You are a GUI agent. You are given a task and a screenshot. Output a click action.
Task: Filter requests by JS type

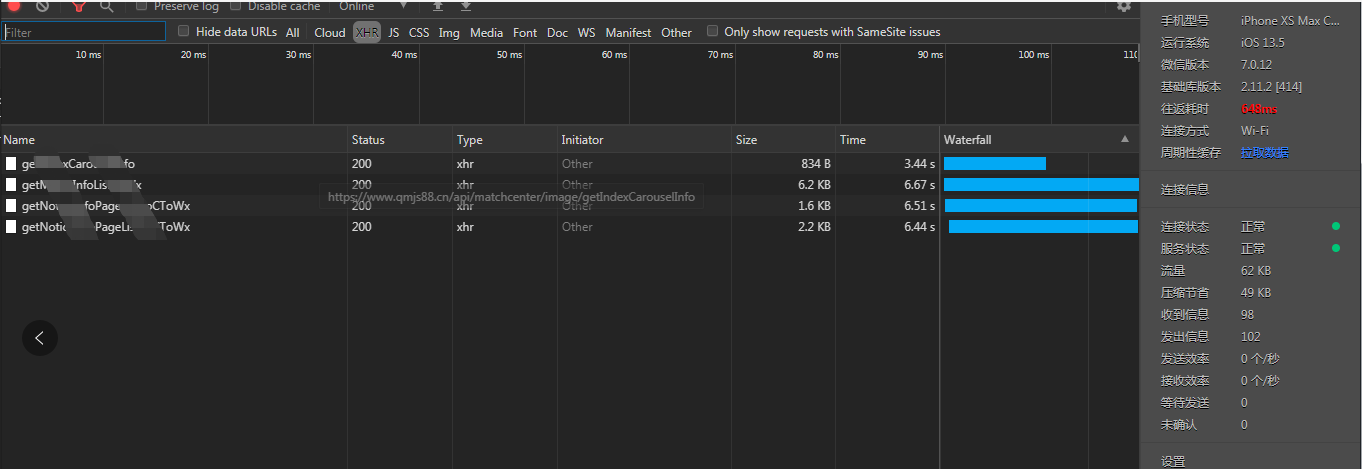pos(393,32)
